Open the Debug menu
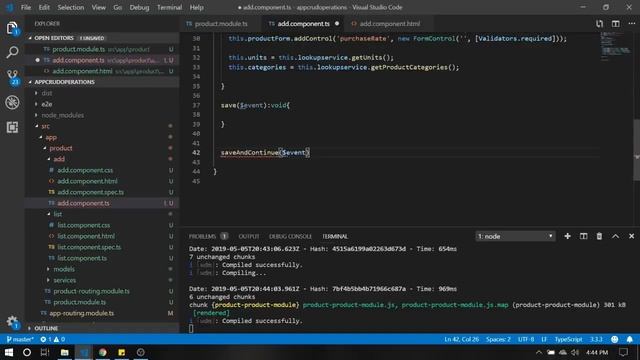The image size is (640, 360). click(139, 7)
